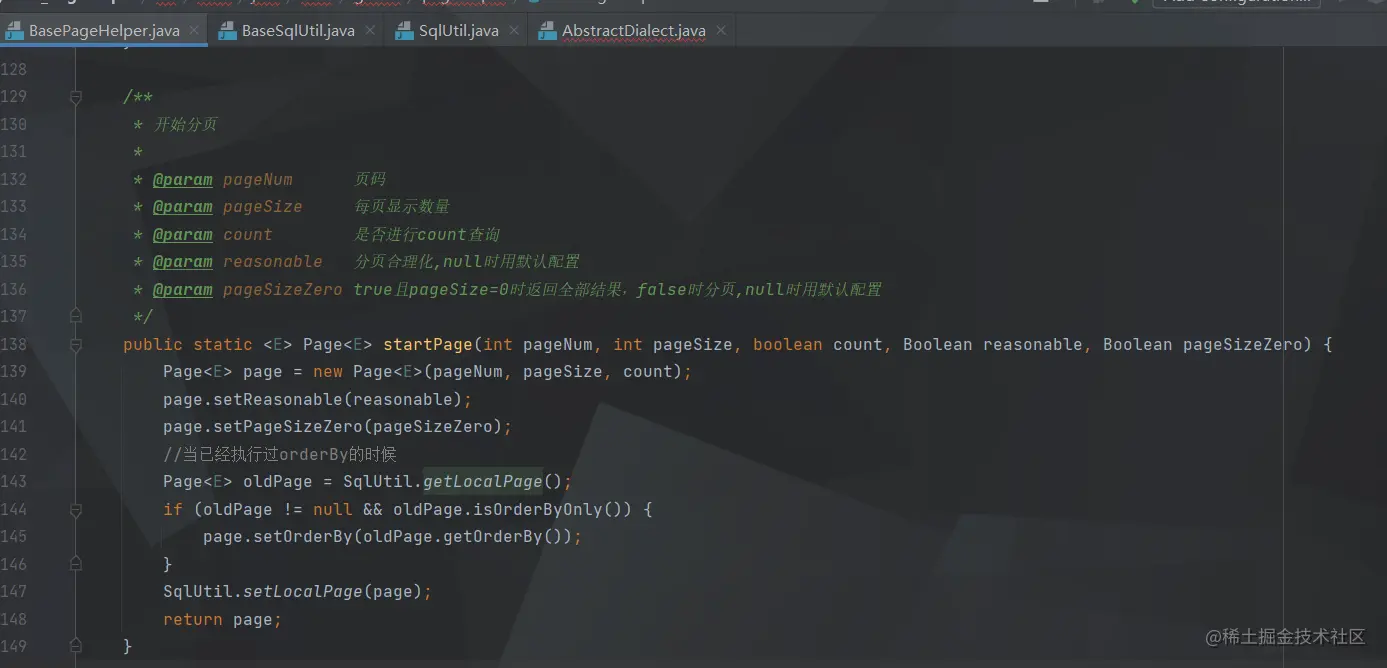Click 'int pageNum' parameter in method signature

(538, 344)
